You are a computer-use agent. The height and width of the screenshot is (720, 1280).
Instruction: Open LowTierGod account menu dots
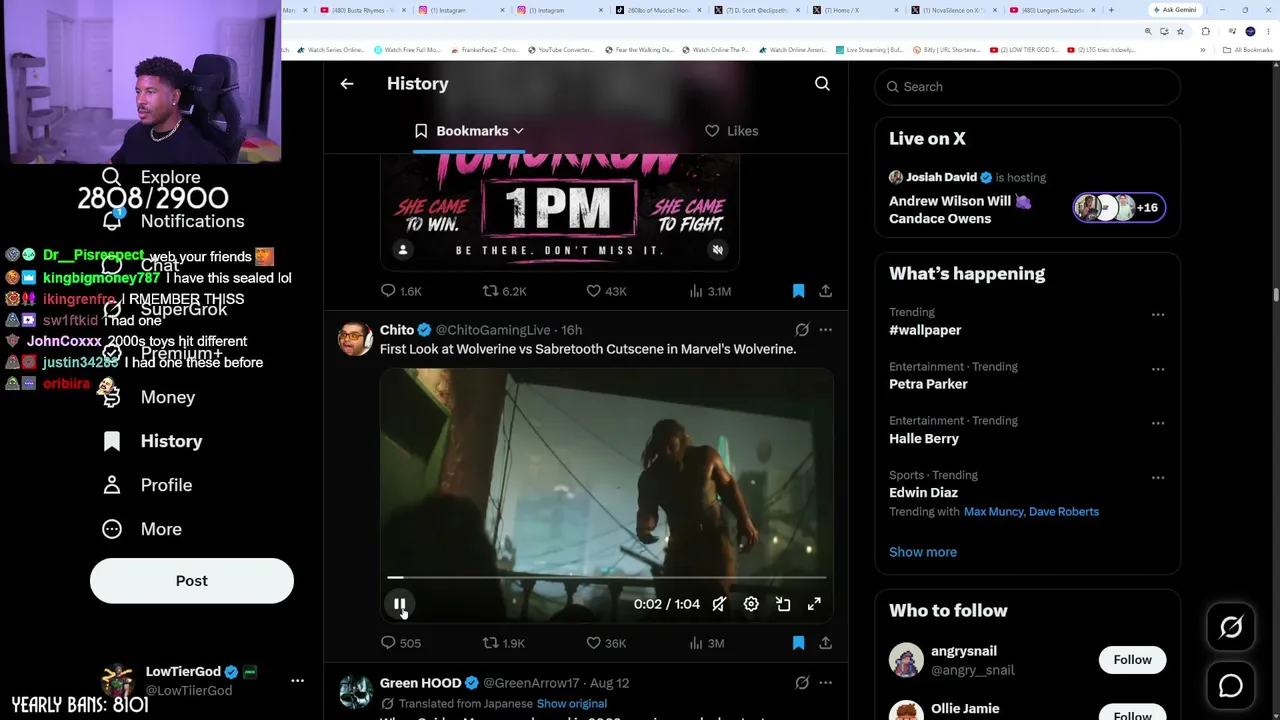tap(297, 681)
